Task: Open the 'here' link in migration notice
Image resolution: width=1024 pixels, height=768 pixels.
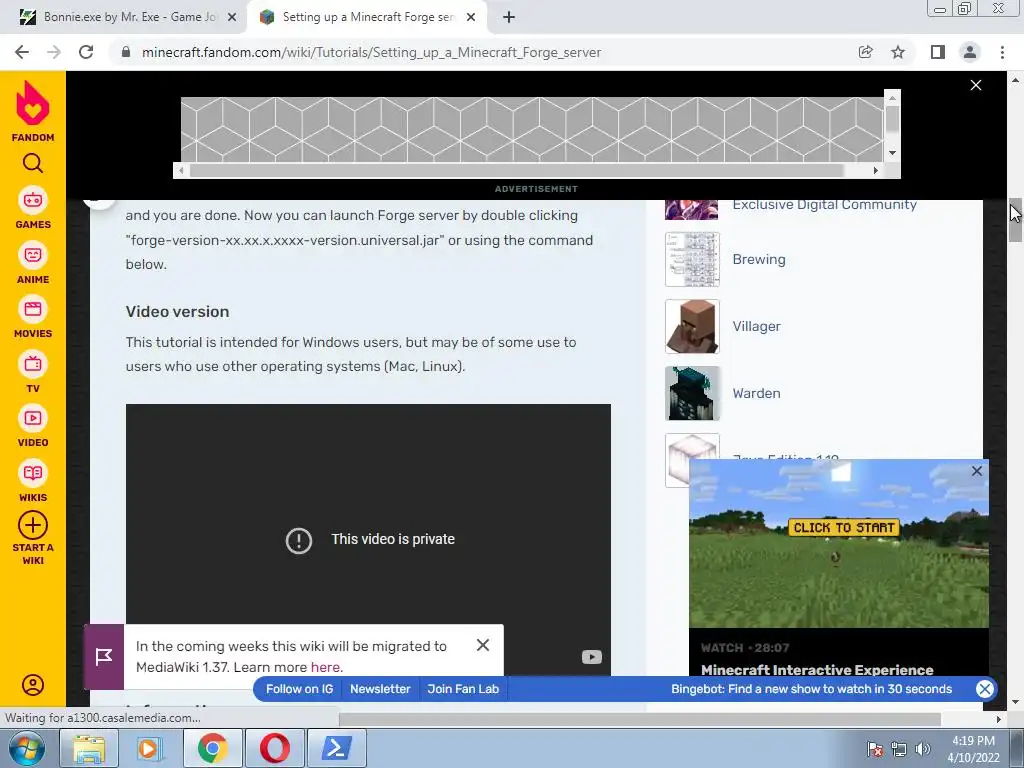Action: tap(325, 667)
